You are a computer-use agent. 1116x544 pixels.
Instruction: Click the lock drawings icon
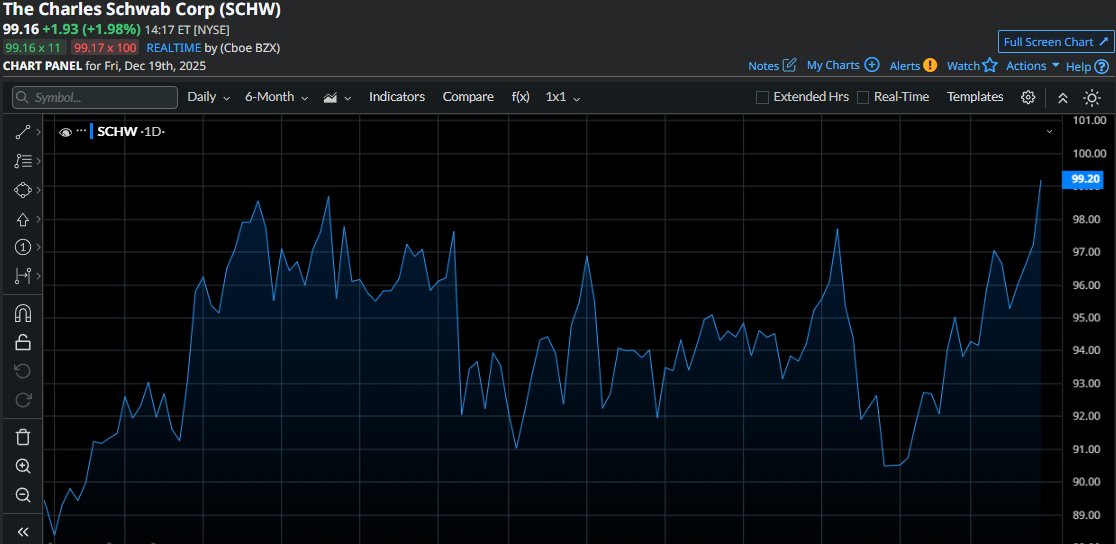(x=23, y=342)
